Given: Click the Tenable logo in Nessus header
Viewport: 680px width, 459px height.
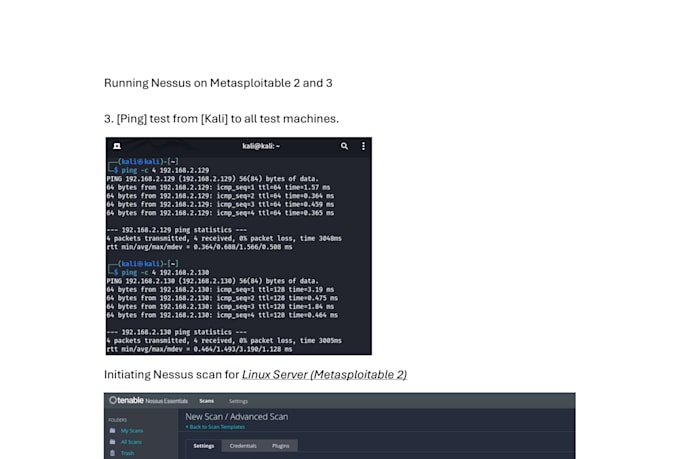Looking at the screenshot, I should click(x=126, y=400).
